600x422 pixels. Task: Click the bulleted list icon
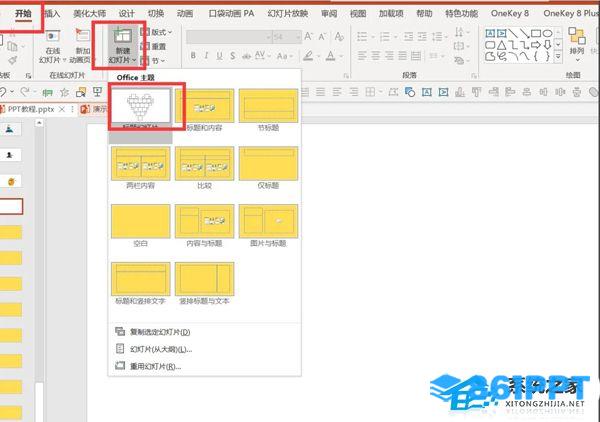coord(362,37)
